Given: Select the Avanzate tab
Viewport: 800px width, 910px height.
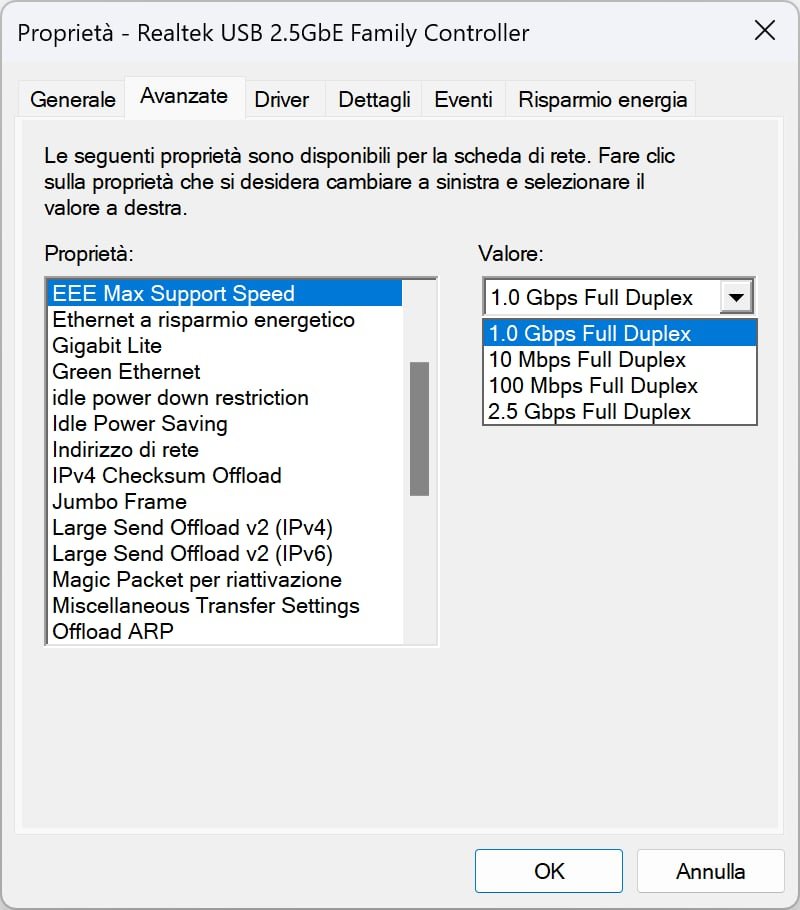Looking at the screenshot, I should (x=184, y=96).
